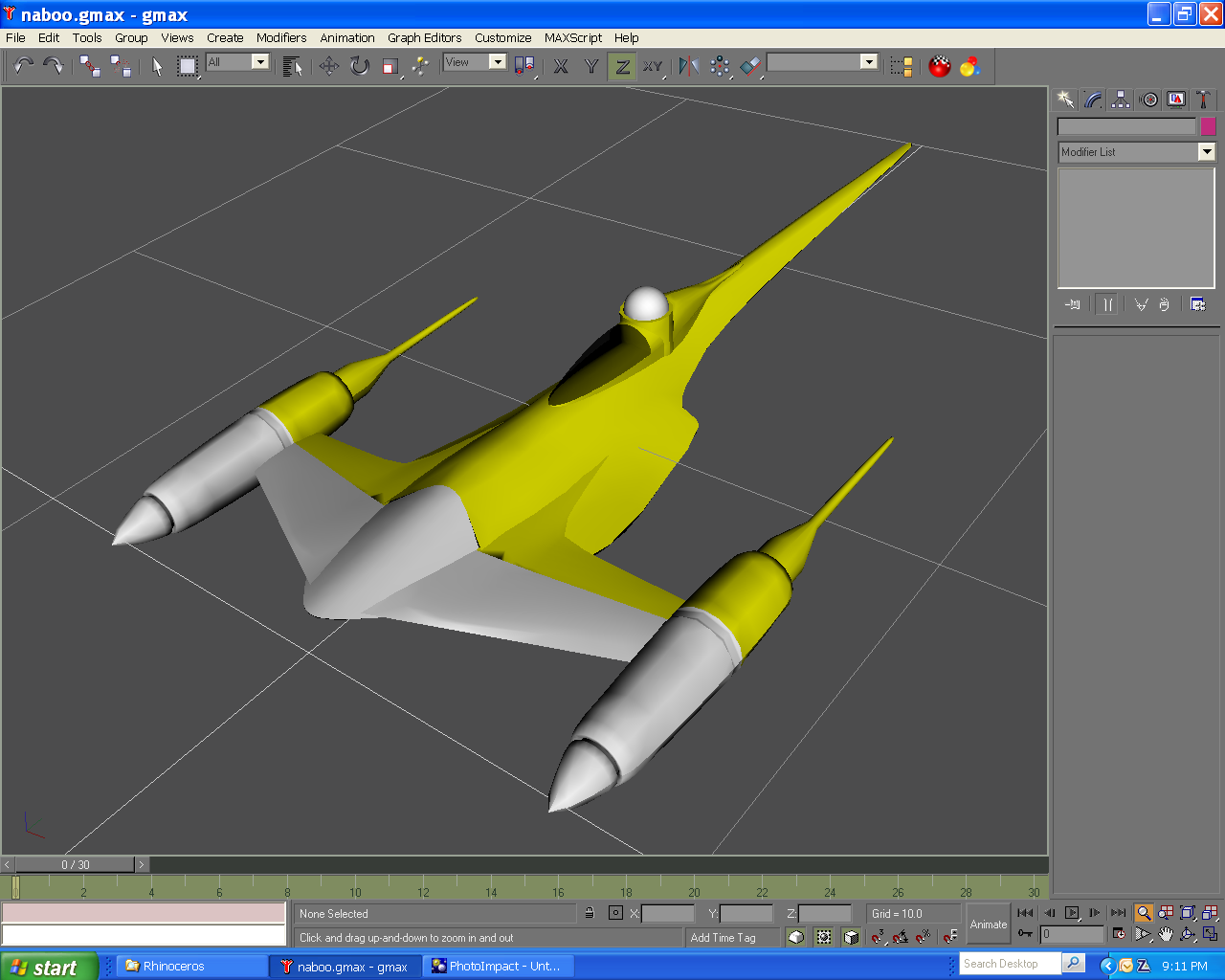
Task: Restrict transform to the X axis
Action: tap(561, 66)
